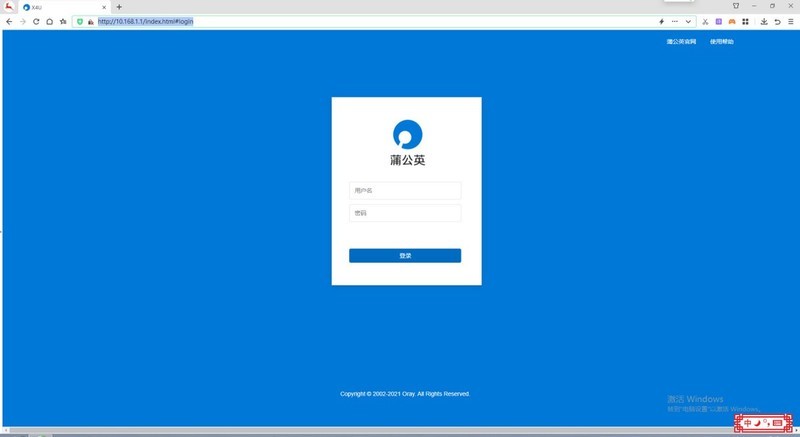This screenshot has width=800, height=437.
Task: Click the green security shield icon
Action: point(80,21)
